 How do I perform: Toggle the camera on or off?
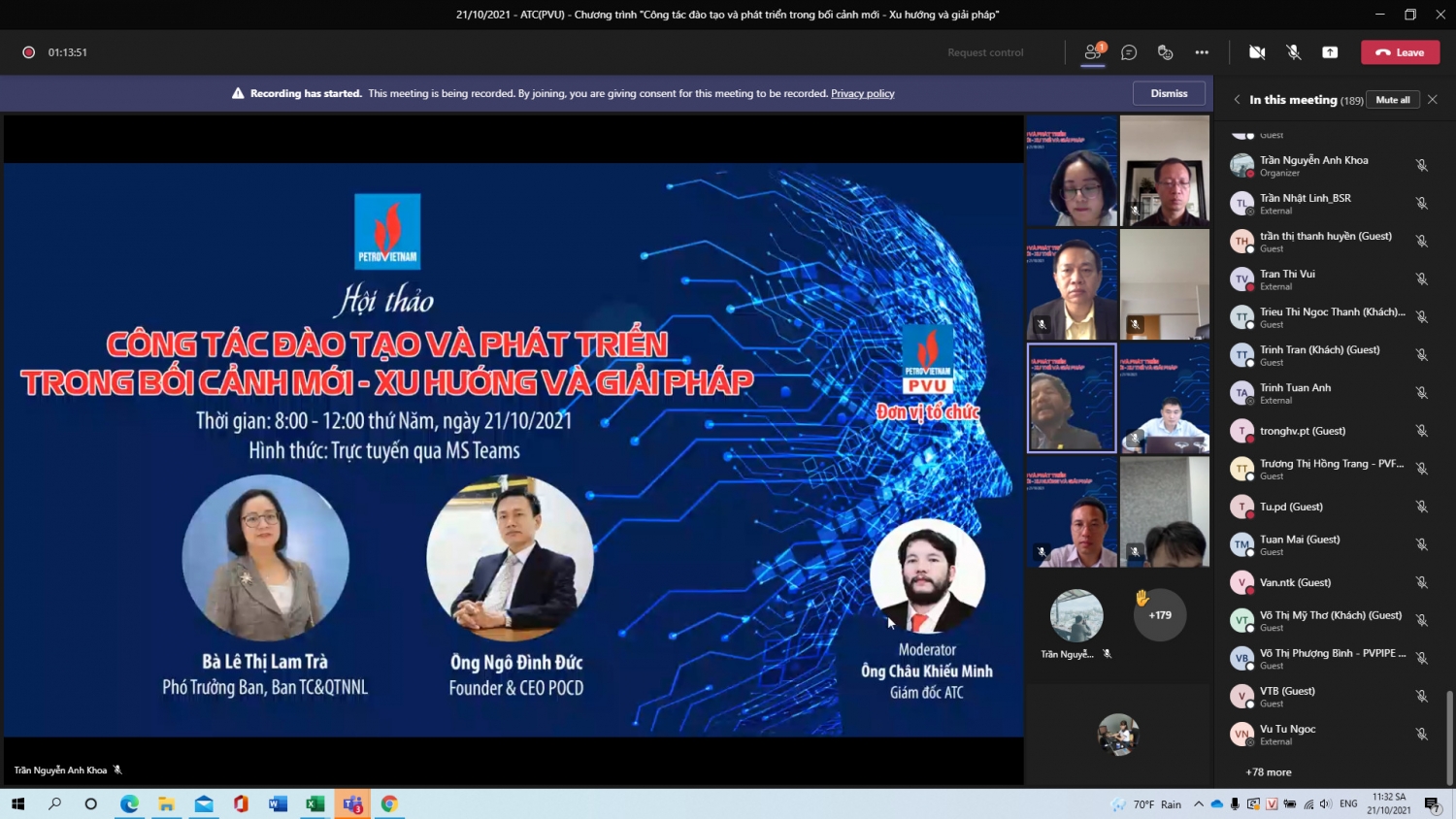[1257, 52]
